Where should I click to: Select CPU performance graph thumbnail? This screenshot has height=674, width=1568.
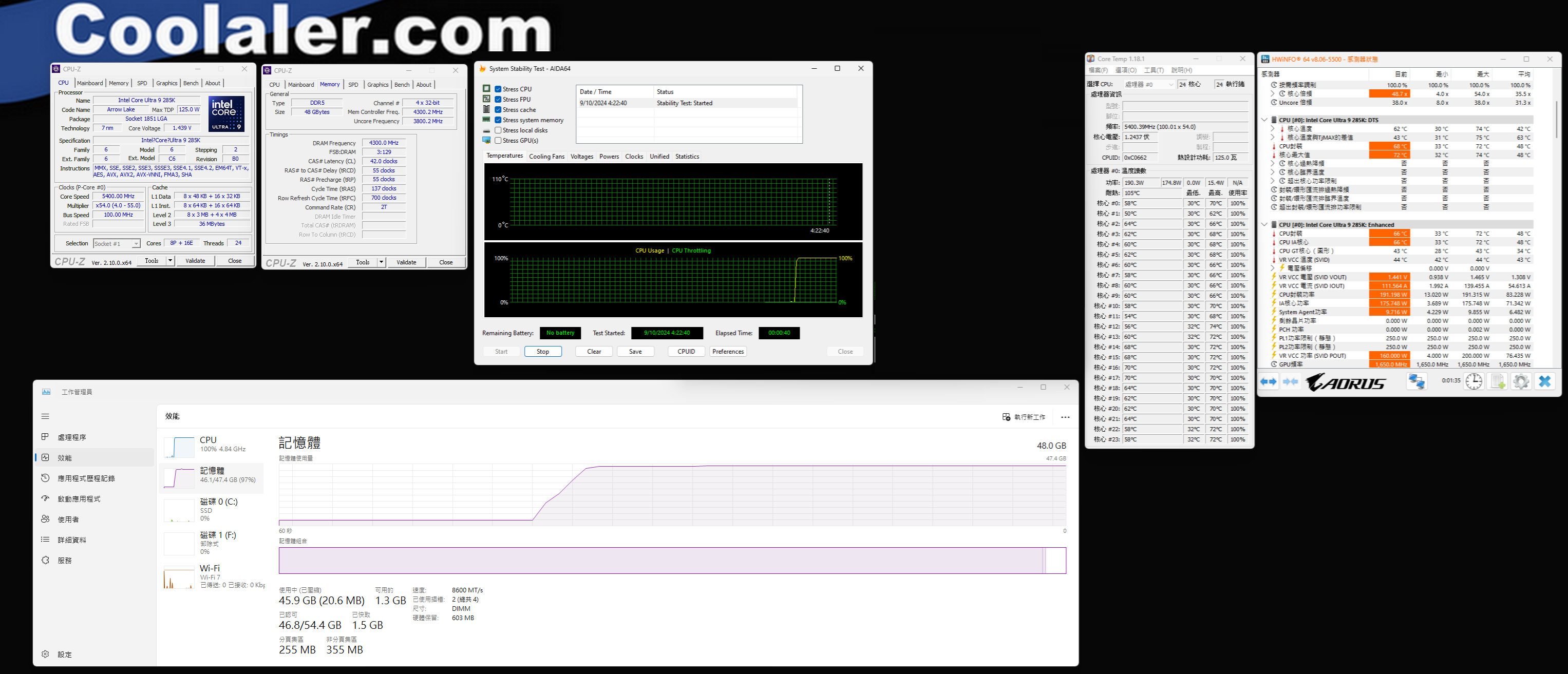tap(179, 447)
